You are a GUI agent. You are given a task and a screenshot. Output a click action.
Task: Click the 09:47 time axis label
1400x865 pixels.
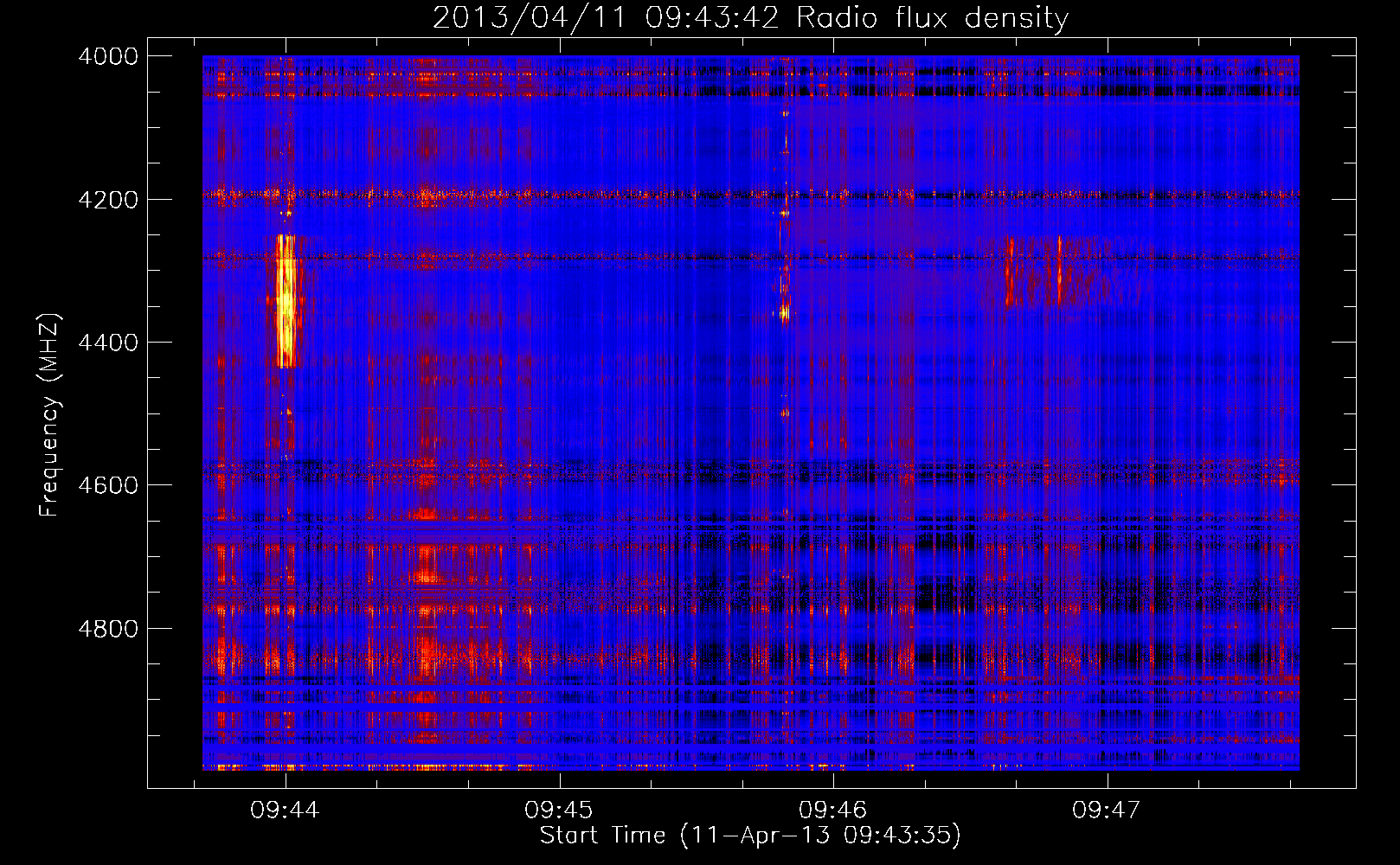click(x=1106, y=810)
